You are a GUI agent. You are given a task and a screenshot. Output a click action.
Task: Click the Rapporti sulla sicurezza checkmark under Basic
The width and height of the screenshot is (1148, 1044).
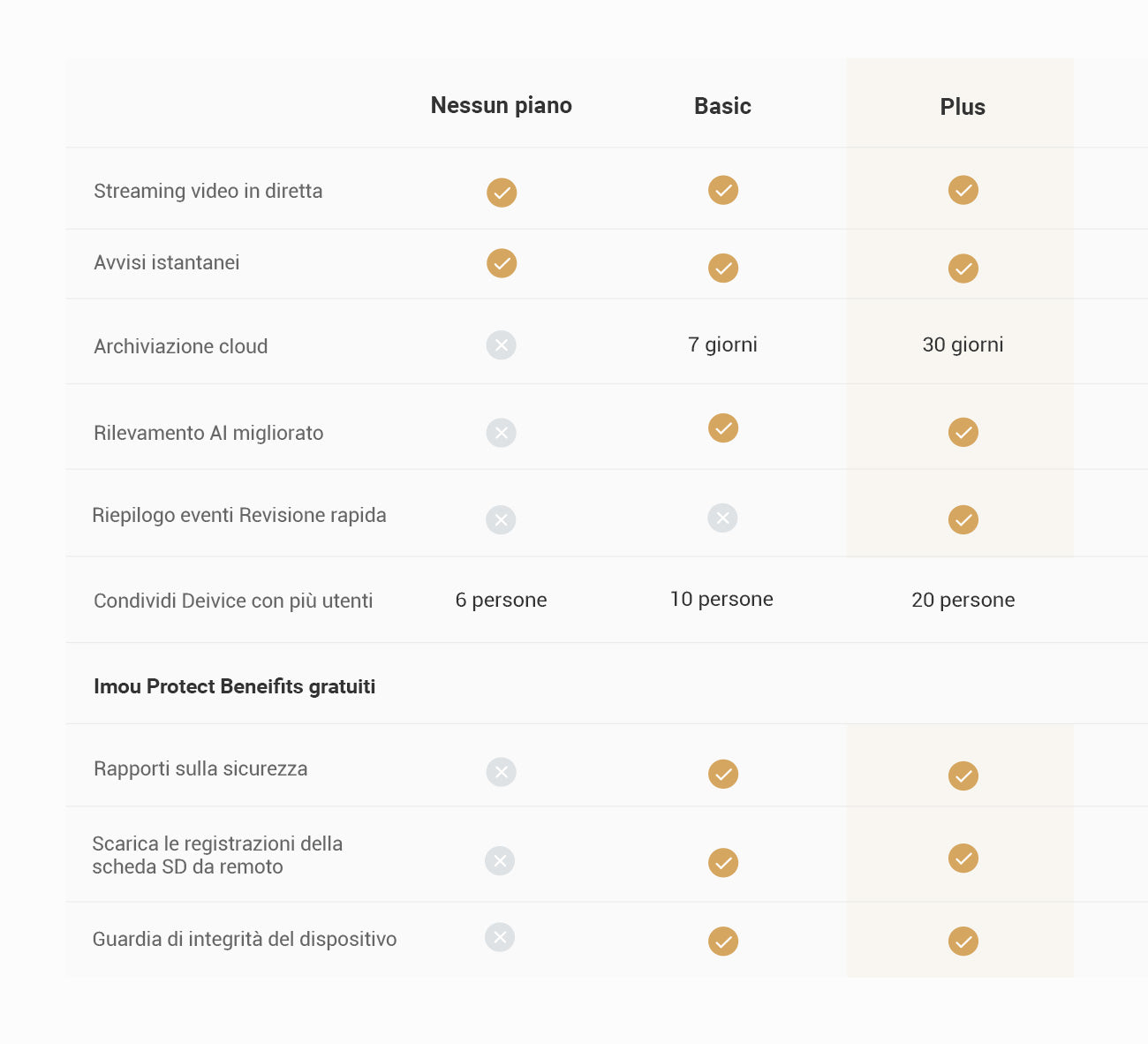pyautogui.click(x=723, y=774)
